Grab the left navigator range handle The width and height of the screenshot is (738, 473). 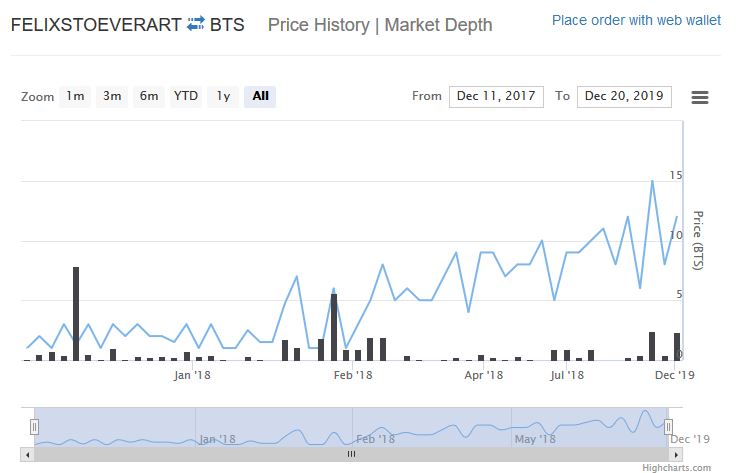point(34,427)
